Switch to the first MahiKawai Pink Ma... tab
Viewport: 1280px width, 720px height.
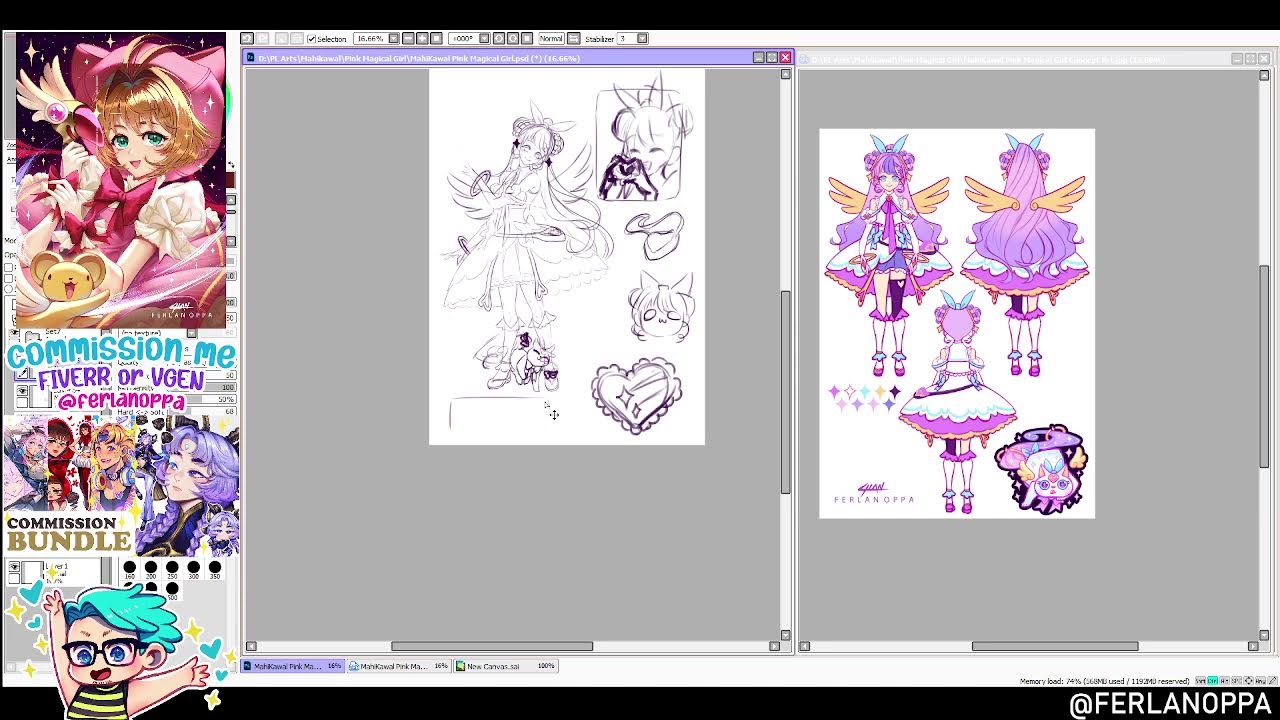(293, 666)
